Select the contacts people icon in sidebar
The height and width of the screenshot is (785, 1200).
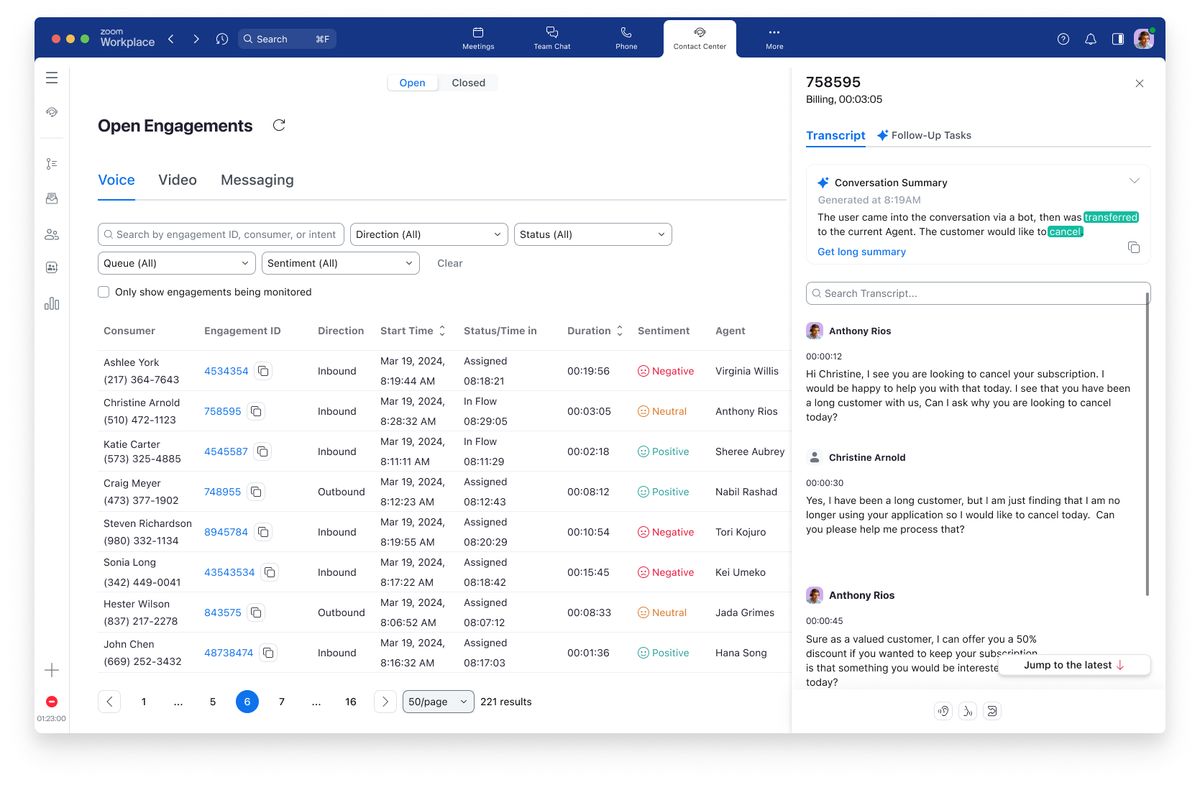[x=51, y=234]
